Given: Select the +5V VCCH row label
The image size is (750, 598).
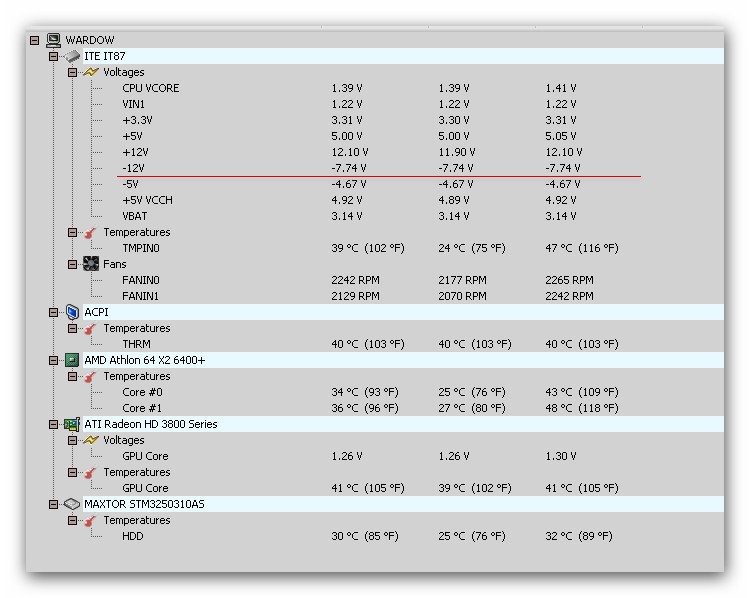Looking at the screenshot, I should tap(147, 200).
